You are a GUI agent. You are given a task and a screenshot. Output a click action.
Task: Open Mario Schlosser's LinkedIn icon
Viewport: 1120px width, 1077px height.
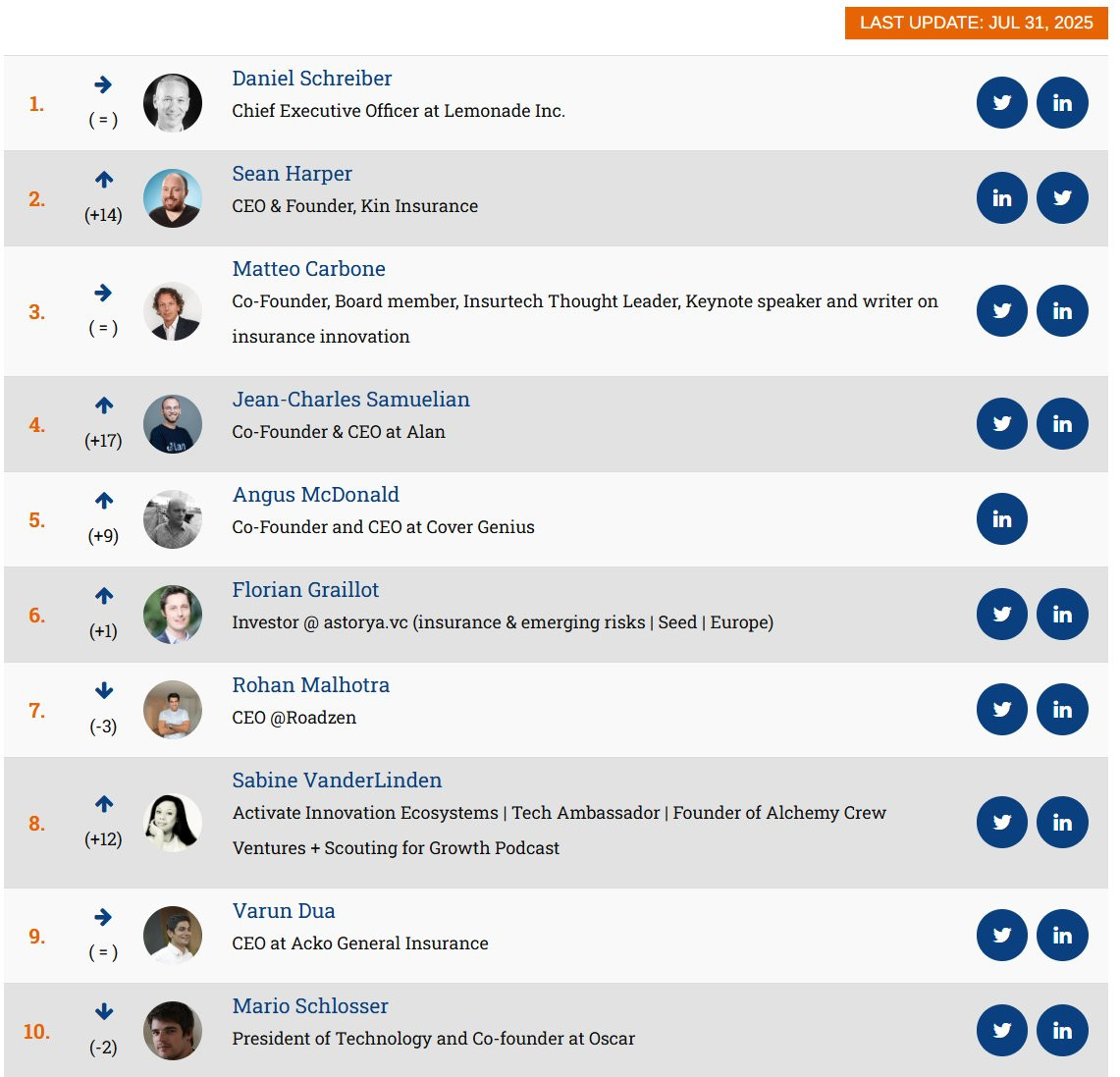[1062, 1031]
